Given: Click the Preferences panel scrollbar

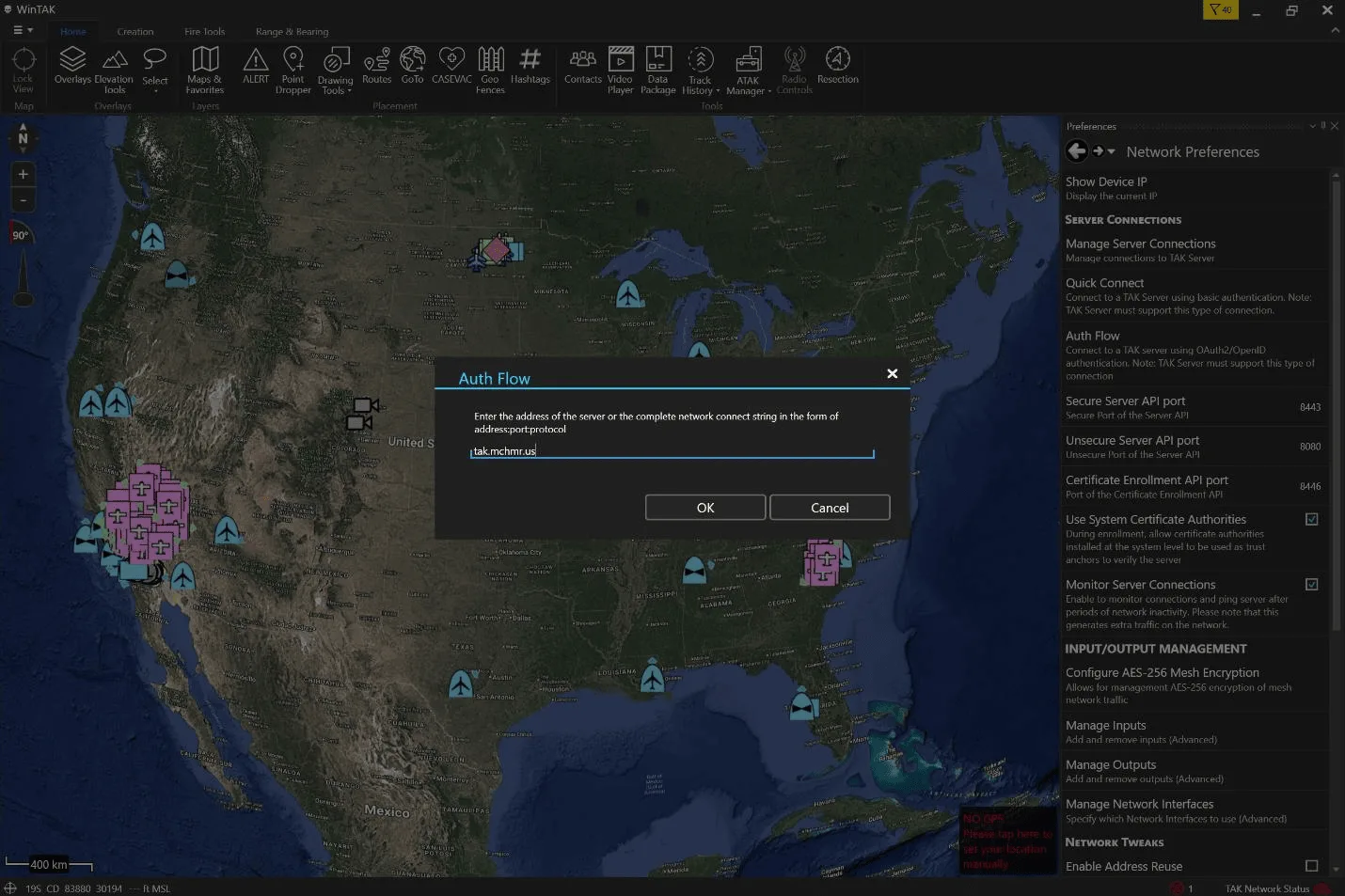Looking at the screenshot, I should point(1336,404).
